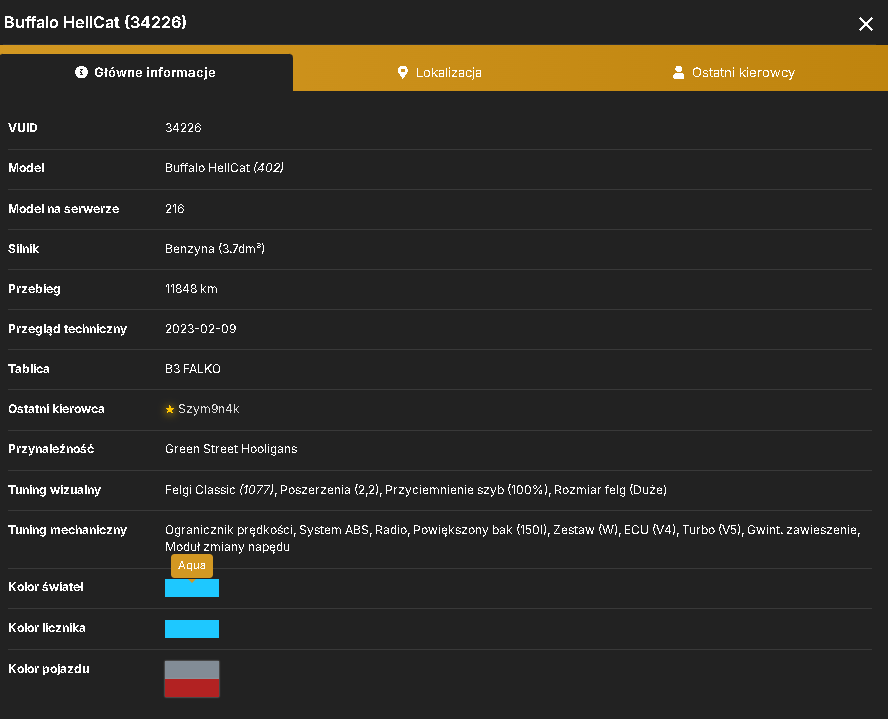This screenshot has width=888, height=719.
Task: Click the map pin icon for Lokalizacja
Action: 403,72
